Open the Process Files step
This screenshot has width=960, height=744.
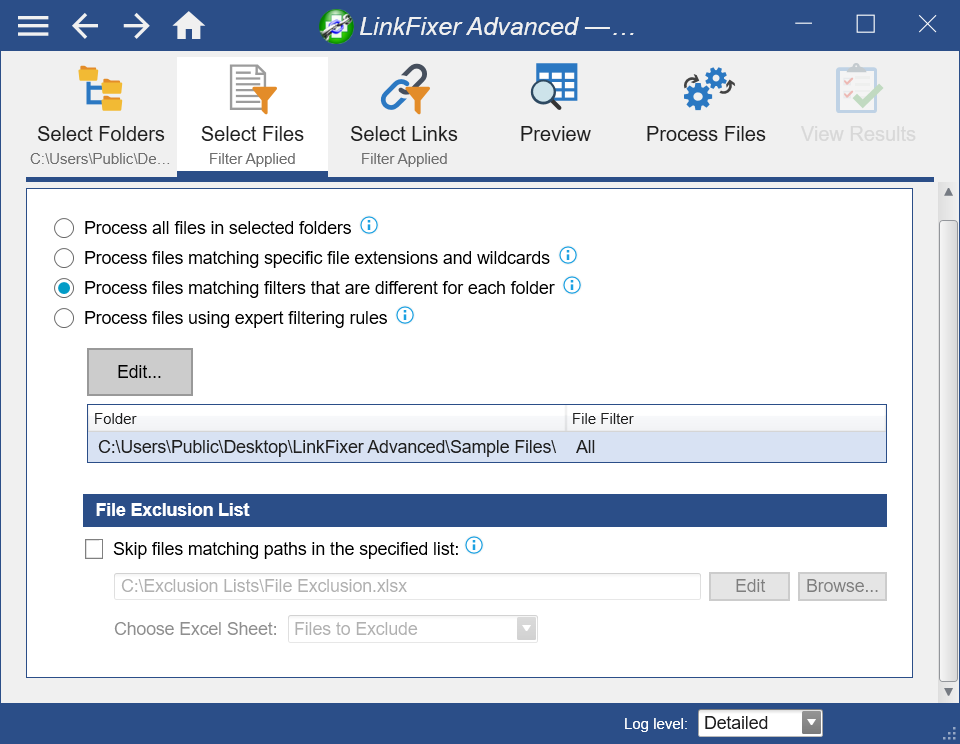tap(706, 104)
